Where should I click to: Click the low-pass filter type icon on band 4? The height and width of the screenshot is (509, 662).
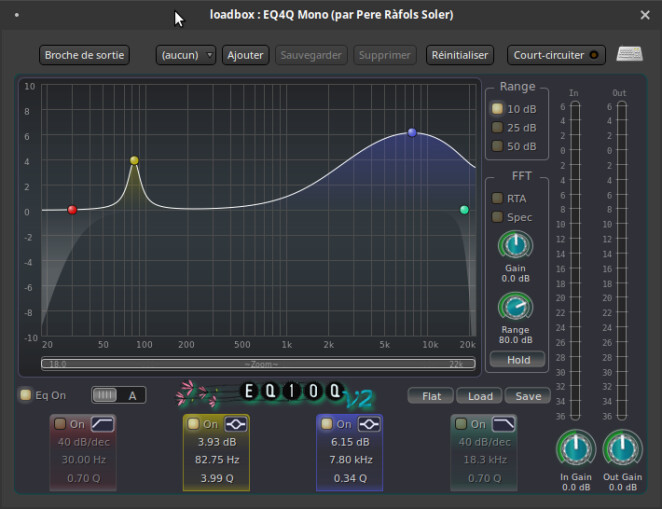pos(503,424)
